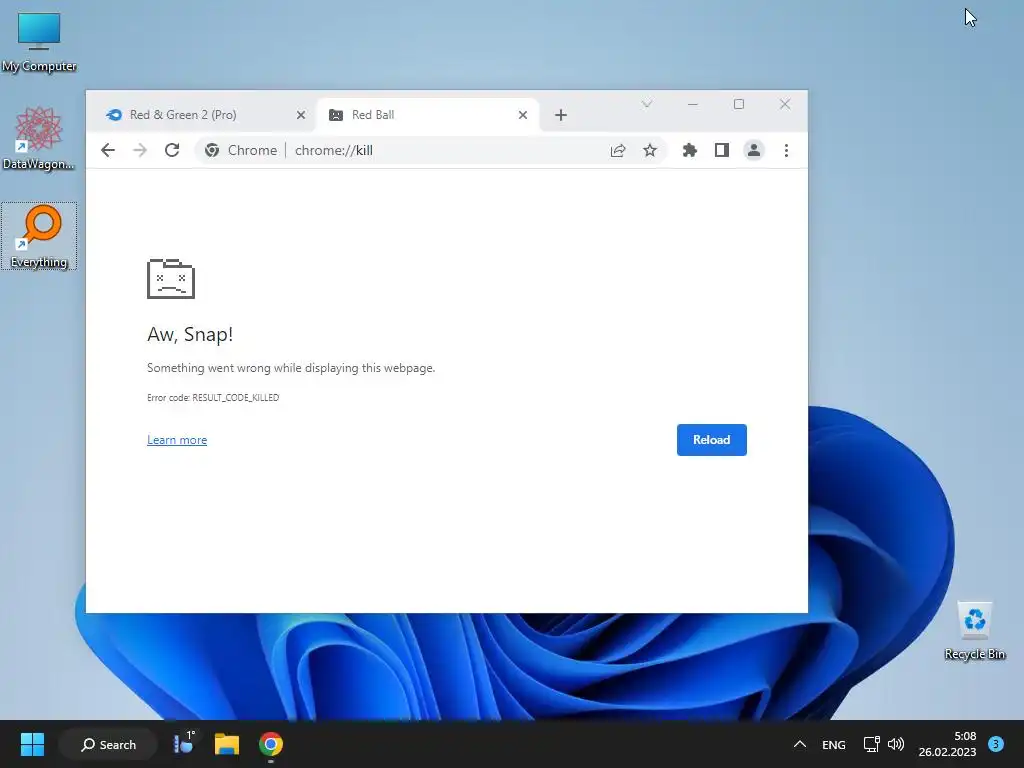Image resolution: width=1024 pixels, height=768 pixels.
Task: Reload the page with the toolbar refresh icon
Action: point(172,150)
